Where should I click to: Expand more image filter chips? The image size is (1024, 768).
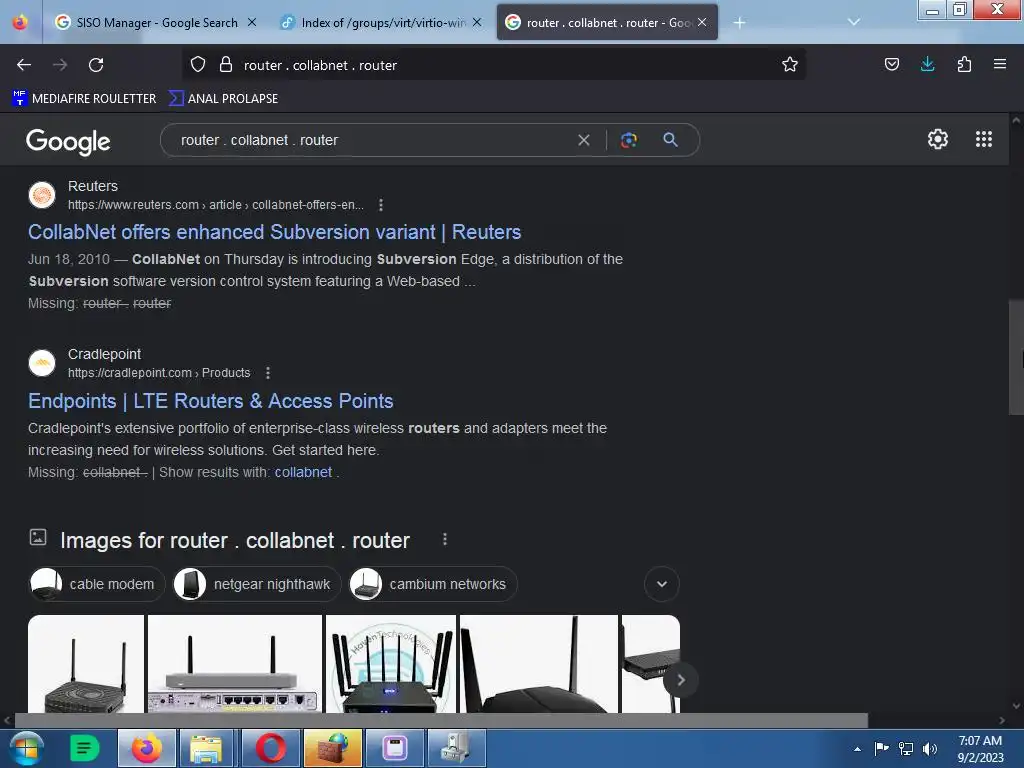[x=662, y=584]
